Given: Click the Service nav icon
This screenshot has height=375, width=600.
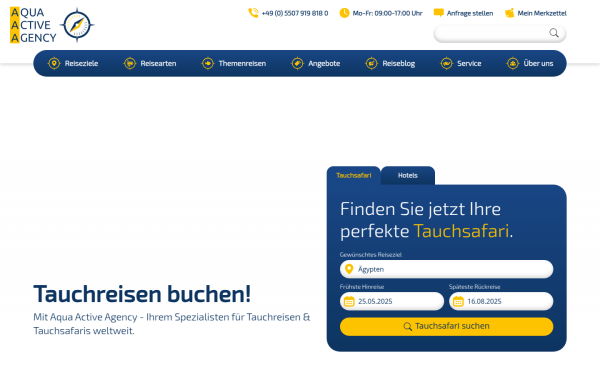Looking at the screenshot, I should (x=446, y=63).
